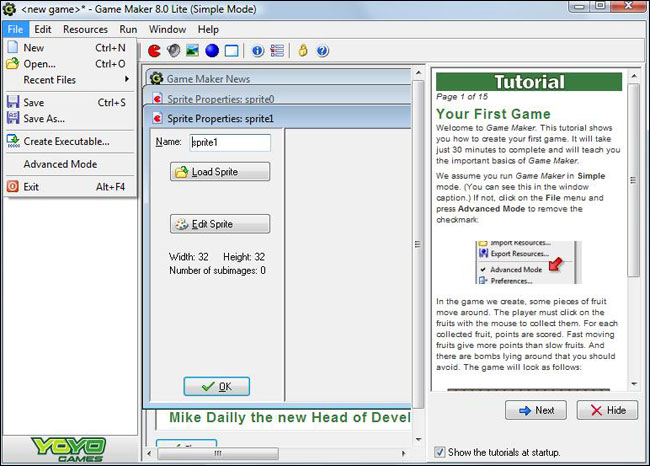The image size is (650, 466).
Task: Click the Create Object blue ball icon
Action: pyautogui.click(x=212, y=50)
